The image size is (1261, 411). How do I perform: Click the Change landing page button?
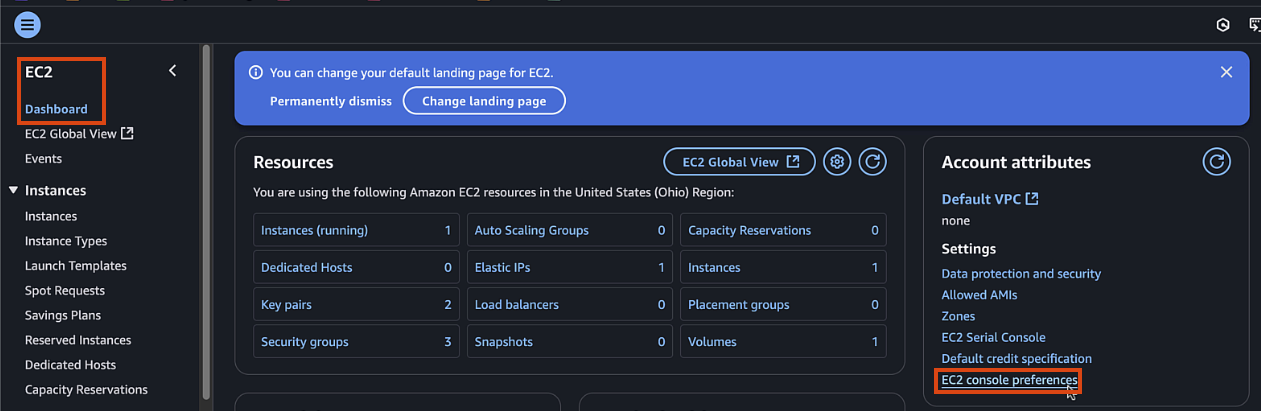pyautogui.click(x=484, y=101)
